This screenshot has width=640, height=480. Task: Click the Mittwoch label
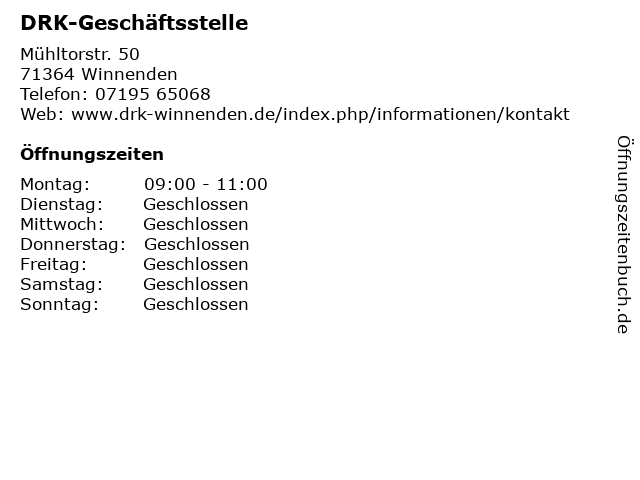pyautogui.click(x=62, y=224)
